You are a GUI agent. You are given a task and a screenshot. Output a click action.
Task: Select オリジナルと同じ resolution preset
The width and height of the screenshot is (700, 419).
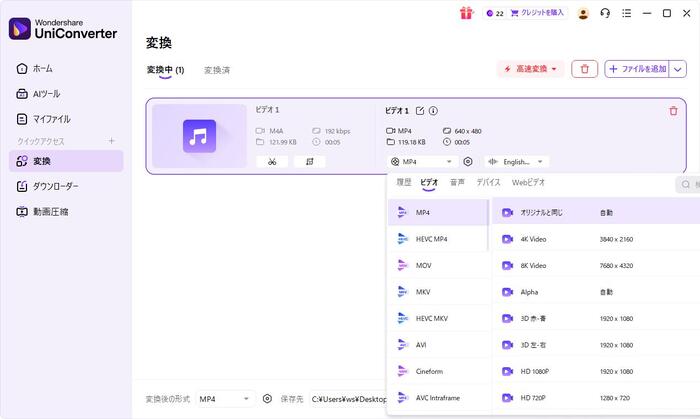coord(596,212)
